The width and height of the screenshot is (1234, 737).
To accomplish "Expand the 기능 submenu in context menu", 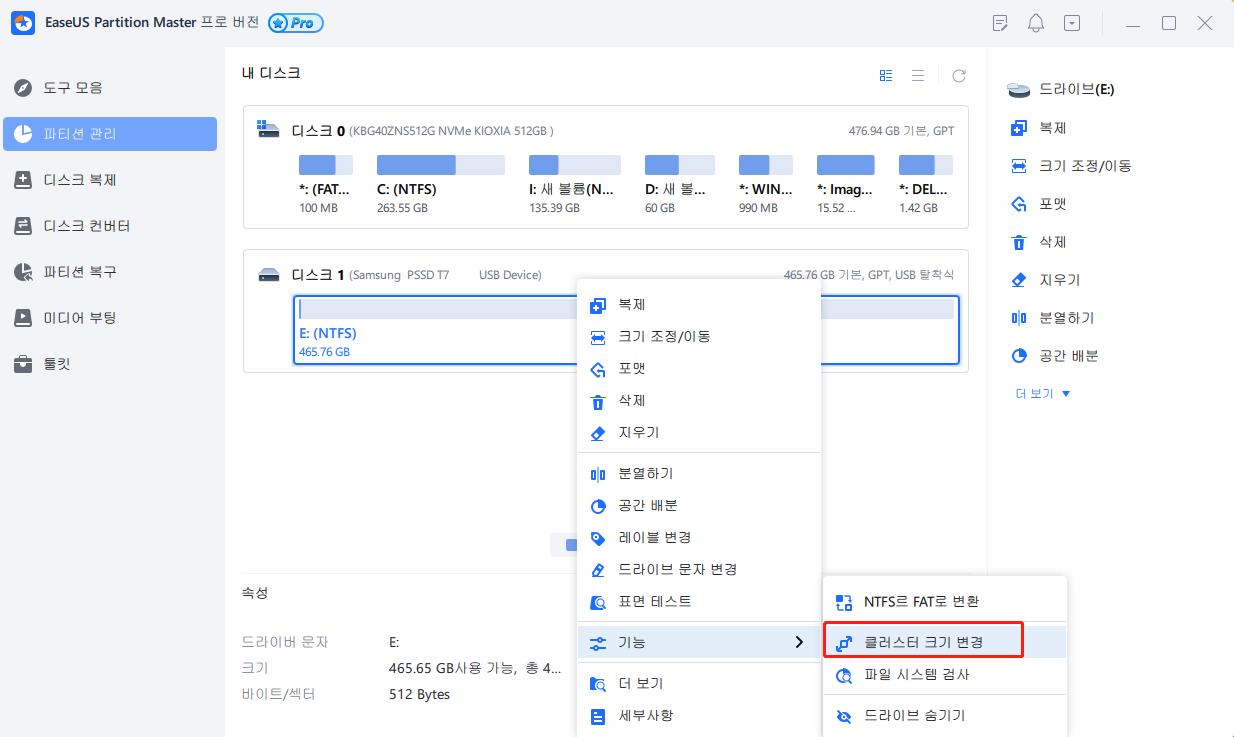I will point(640,643).
